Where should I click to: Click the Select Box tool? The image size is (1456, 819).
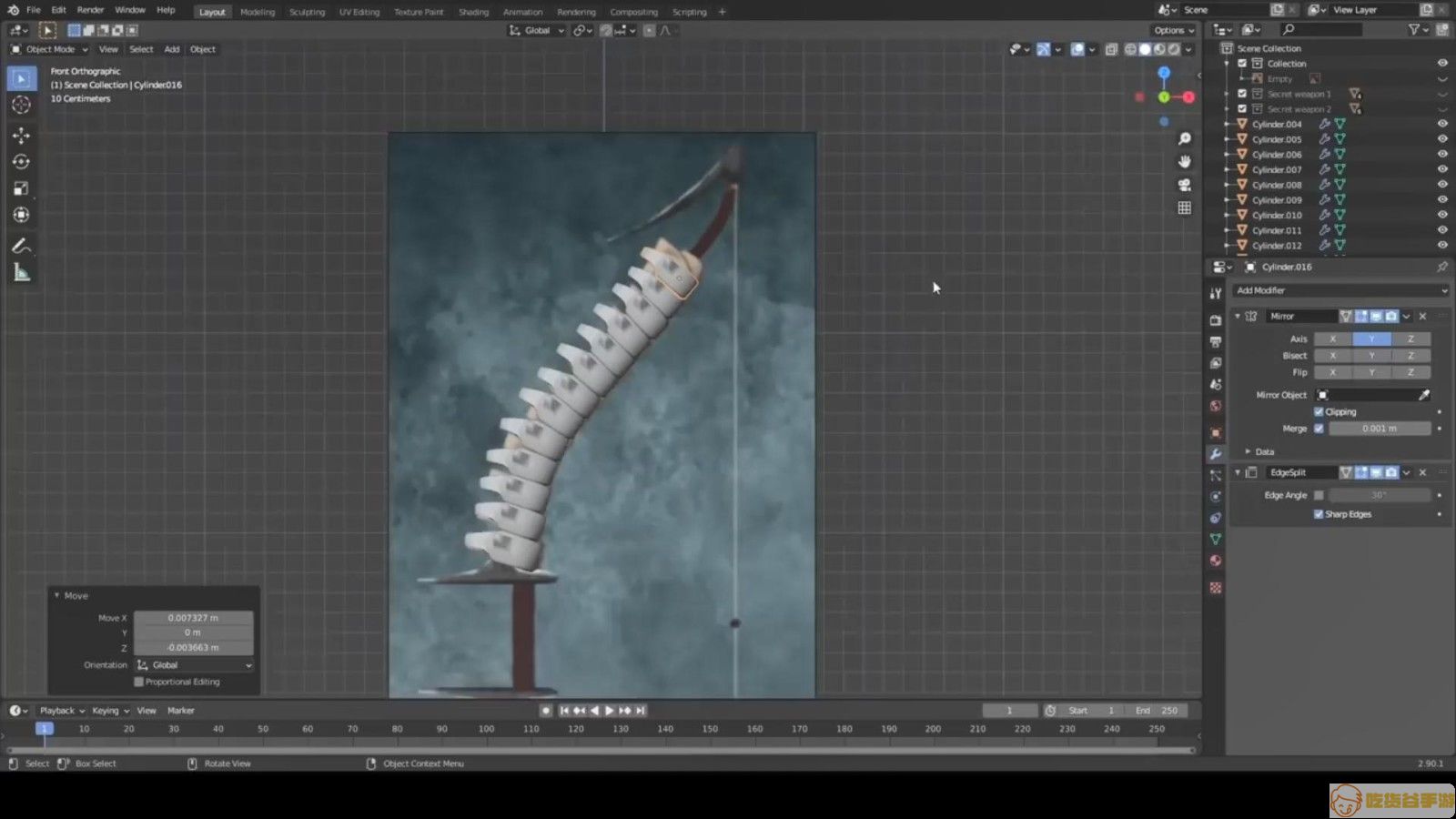(21, 78)
